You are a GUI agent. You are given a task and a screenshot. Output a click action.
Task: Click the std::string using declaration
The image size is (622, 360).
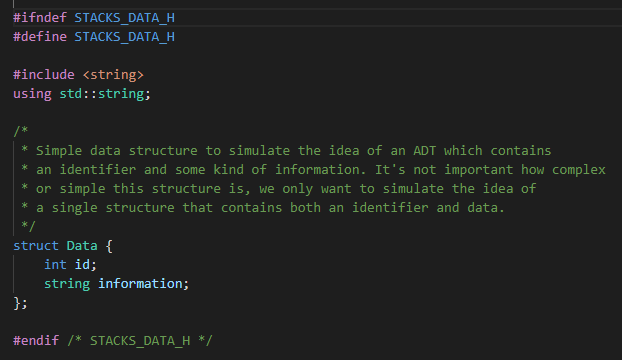(x=102, y=94)
